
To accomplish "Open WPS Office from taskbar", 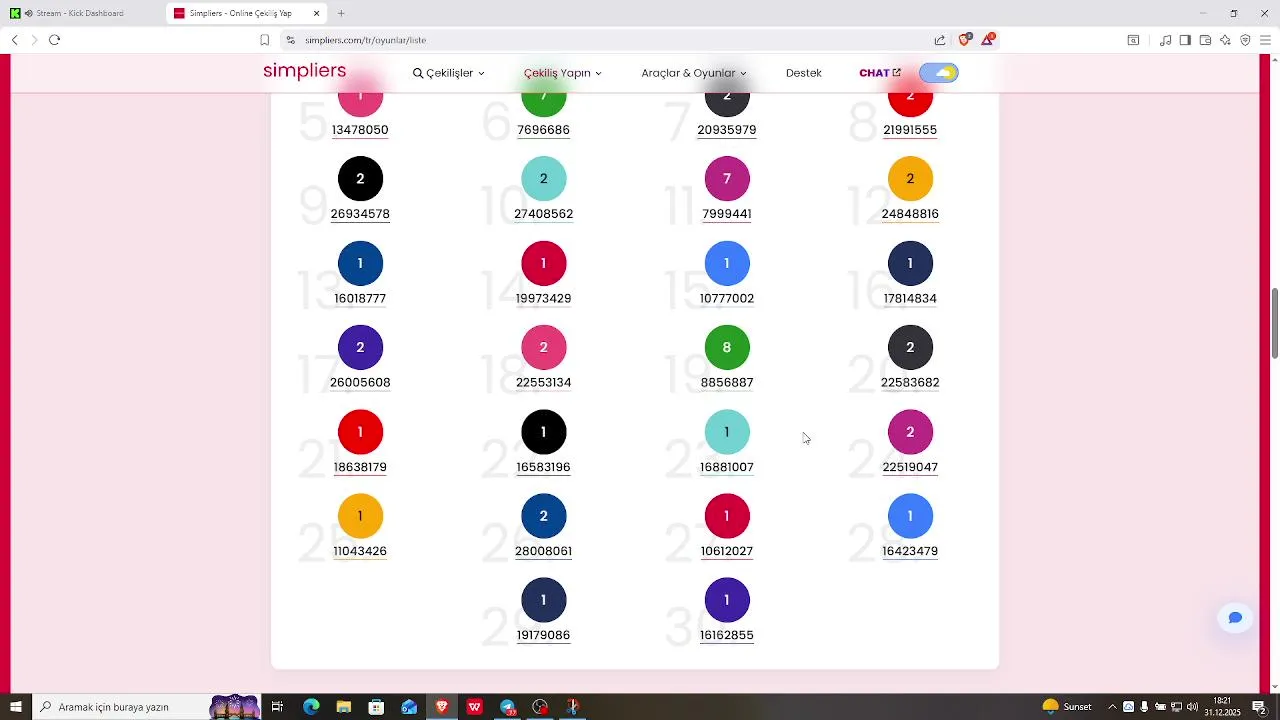I will pos(474,707).
